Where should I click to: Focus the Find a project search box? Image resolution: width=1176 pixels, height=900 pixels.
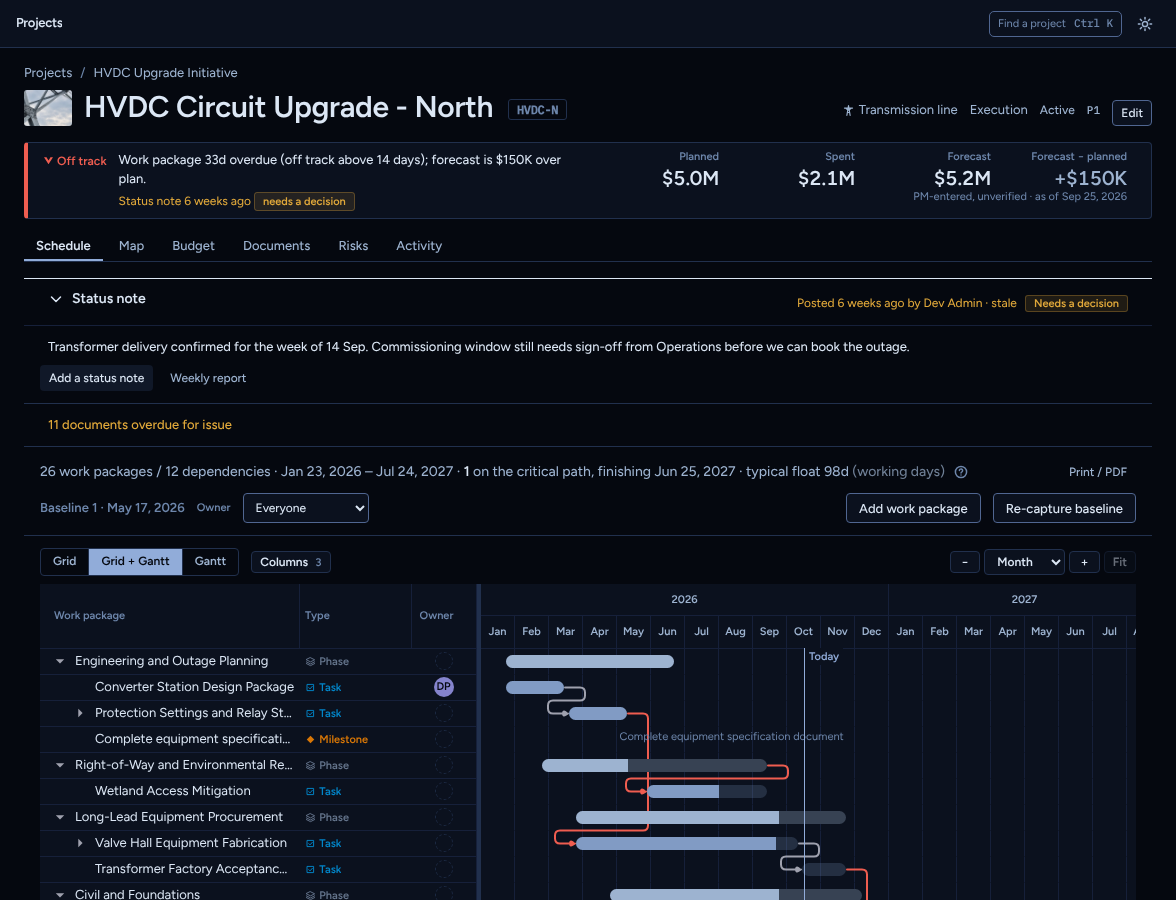click(1055, 24)
